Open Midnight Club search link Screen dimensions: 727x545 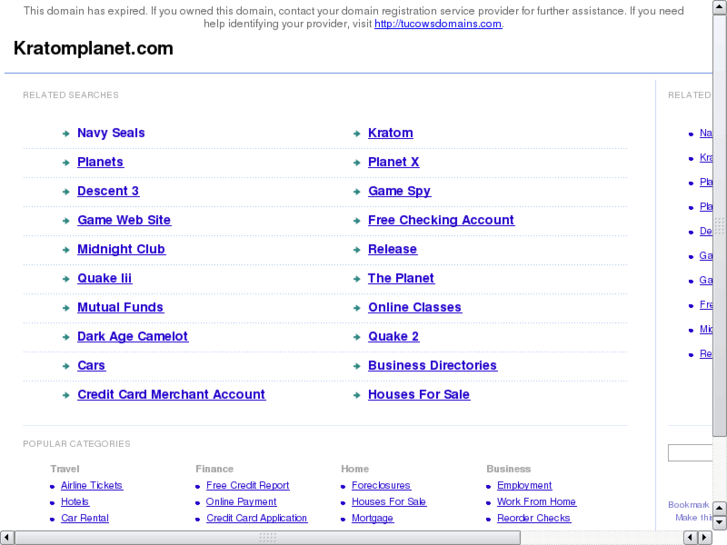(121, 250)
